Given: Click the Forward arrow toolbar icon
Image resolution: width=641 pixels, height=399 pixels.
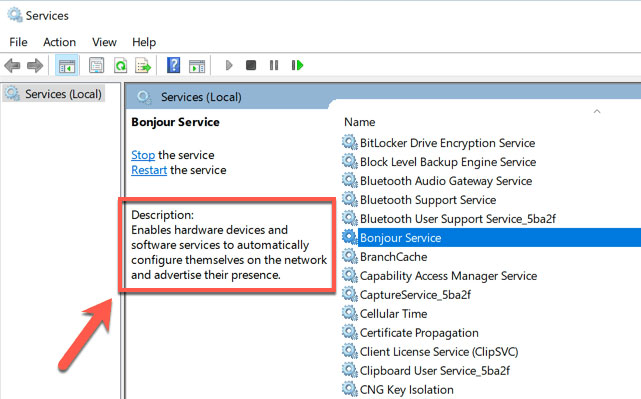Looking at the screenshot, I should click(x=35, y=65).
